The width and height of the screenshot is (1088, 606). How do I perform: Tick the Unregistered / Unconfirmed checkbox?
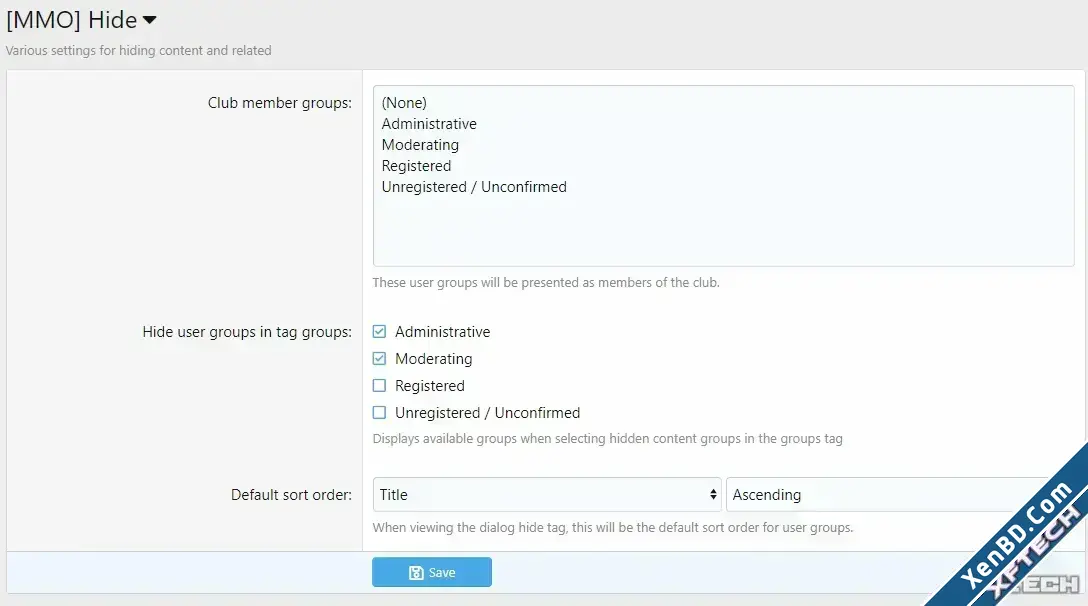click(379, 412)
